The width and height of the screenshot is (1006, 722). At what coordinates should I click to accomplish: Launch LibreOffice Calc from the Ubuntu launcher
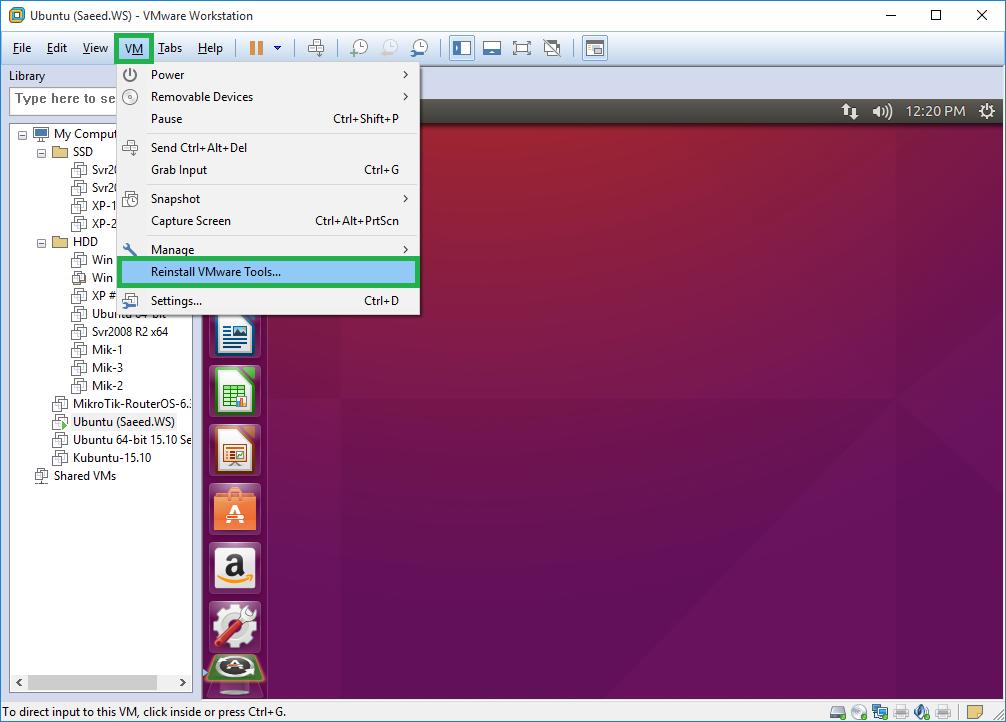pyautogui.click(x=235, y=391)
